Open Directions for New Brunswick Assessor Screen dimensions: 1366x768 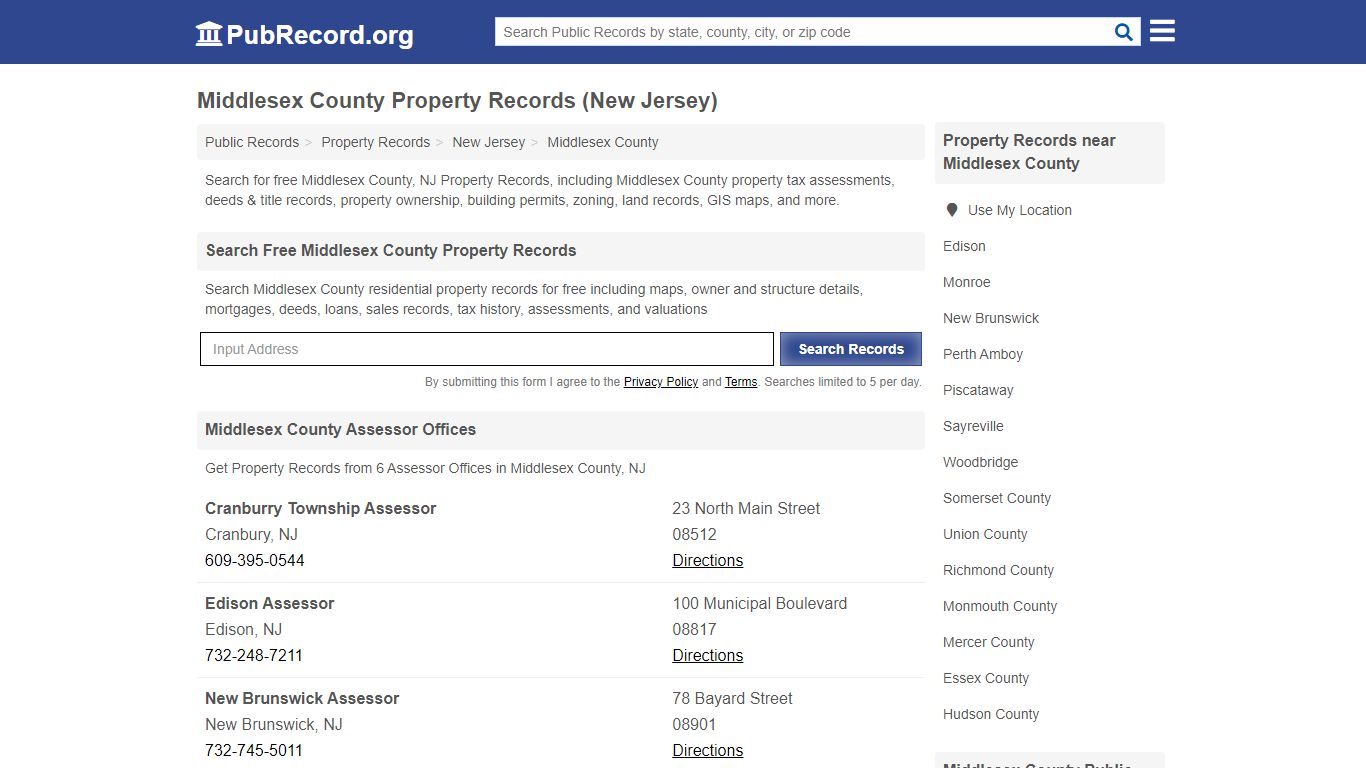708,750
